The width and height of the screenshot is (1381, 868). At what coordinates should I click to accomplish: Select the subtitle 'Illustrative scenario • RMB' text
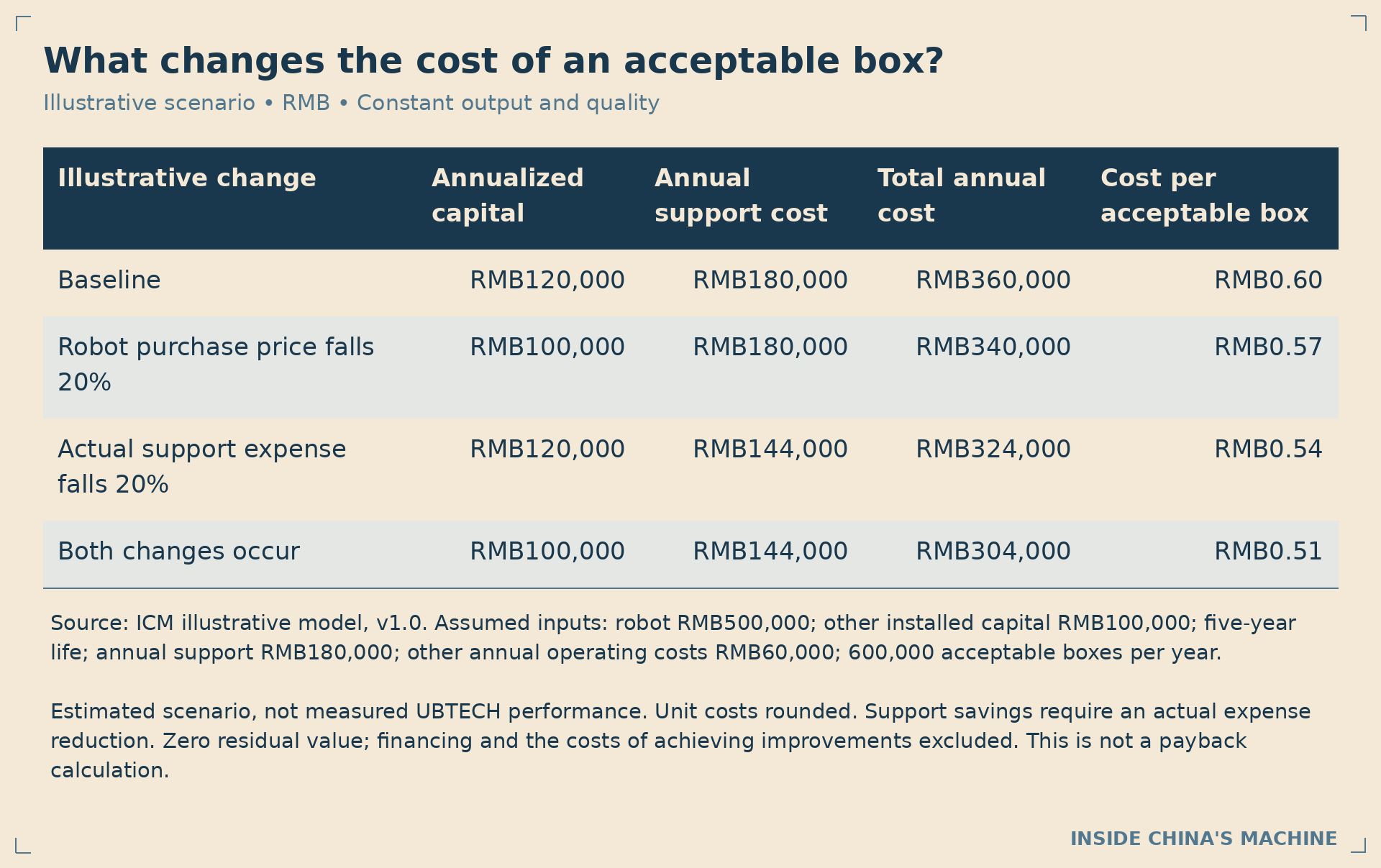(x=186, y=103)
